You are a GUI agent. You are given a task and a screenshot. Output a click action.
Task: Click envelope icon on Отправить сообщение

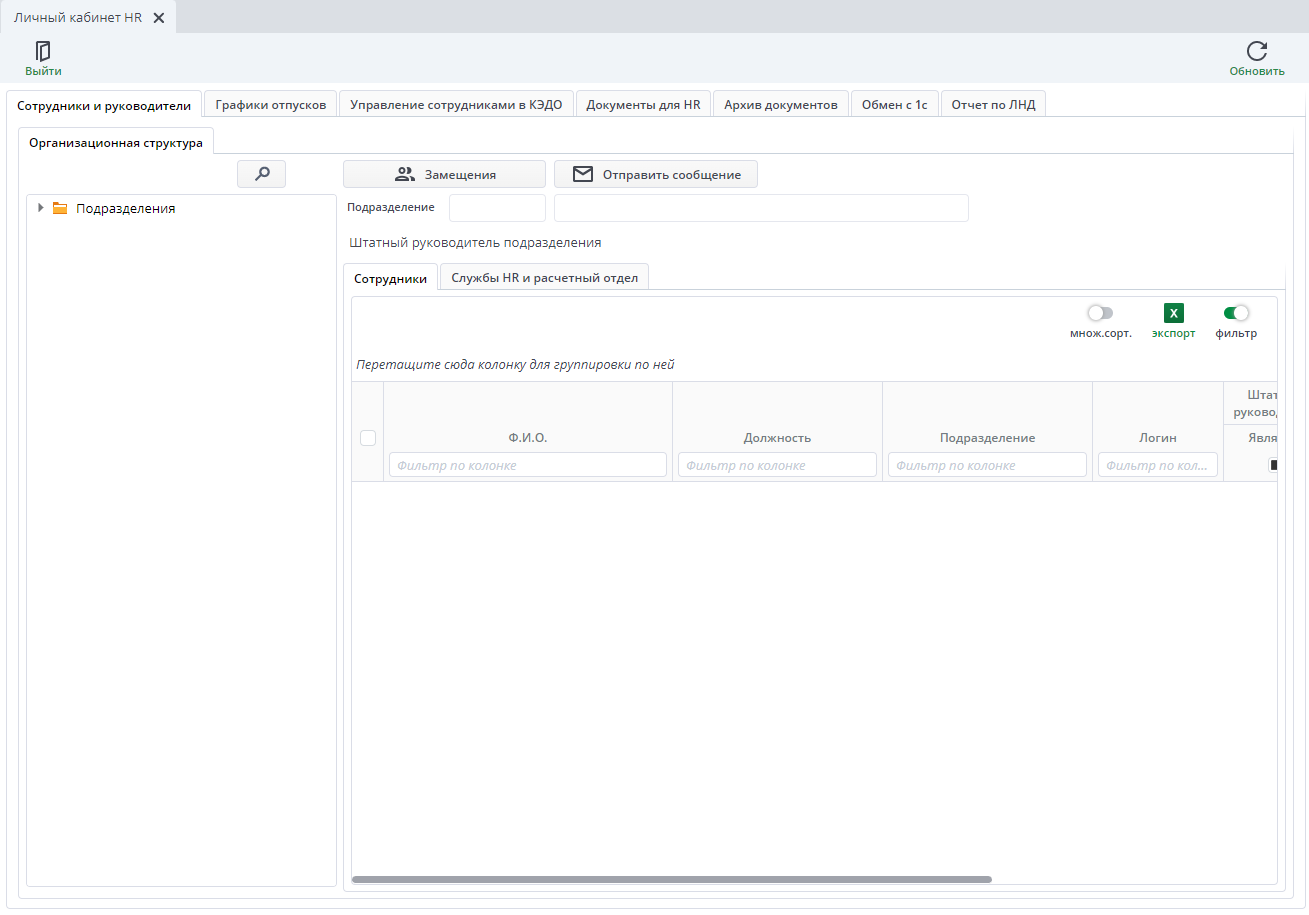tap(583, 174)
